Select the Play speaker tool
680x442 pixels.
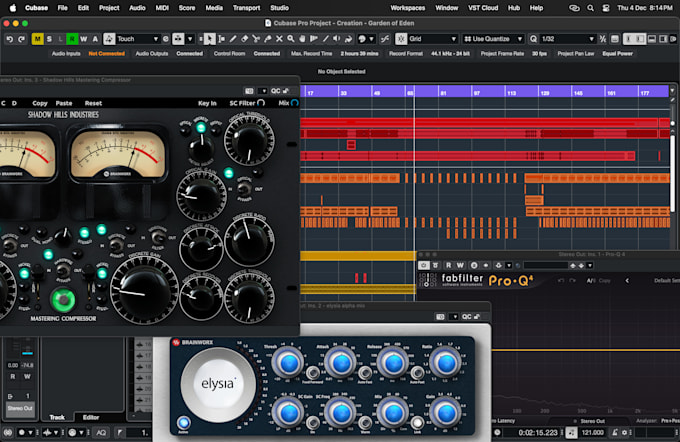click(x=337, y=39)
